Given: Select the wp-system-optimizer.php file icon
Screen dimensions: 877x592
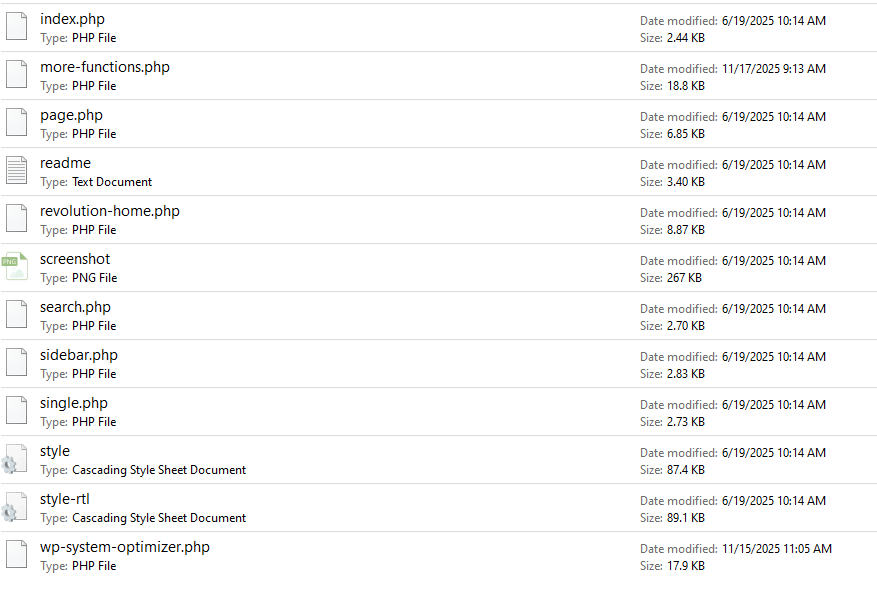Looking at the screenshot, I should 16,555.
